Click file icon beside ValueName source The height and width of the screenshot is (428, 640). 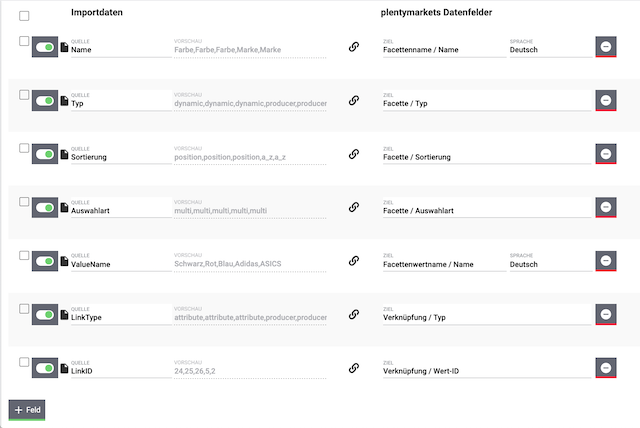65,261
